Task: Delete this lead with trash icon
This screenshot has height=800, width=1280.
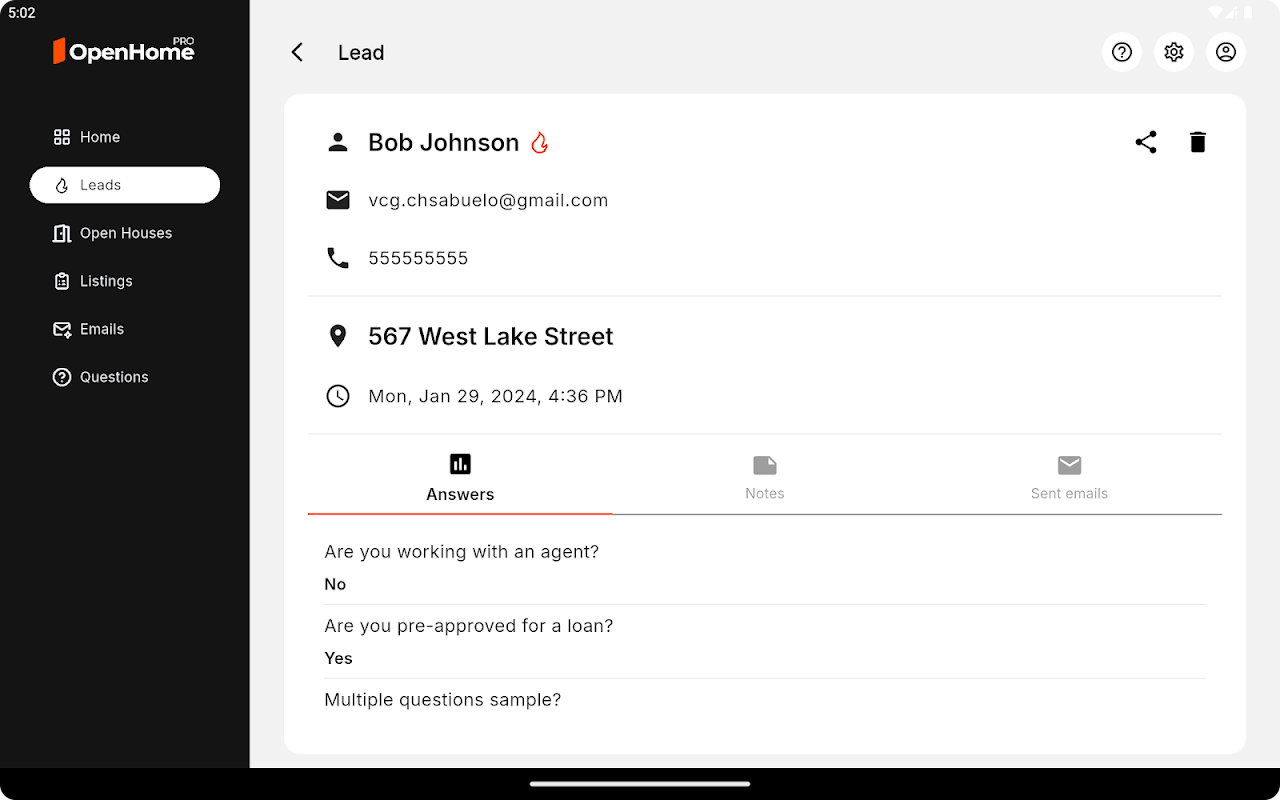Action: [x=1198, y=142]
